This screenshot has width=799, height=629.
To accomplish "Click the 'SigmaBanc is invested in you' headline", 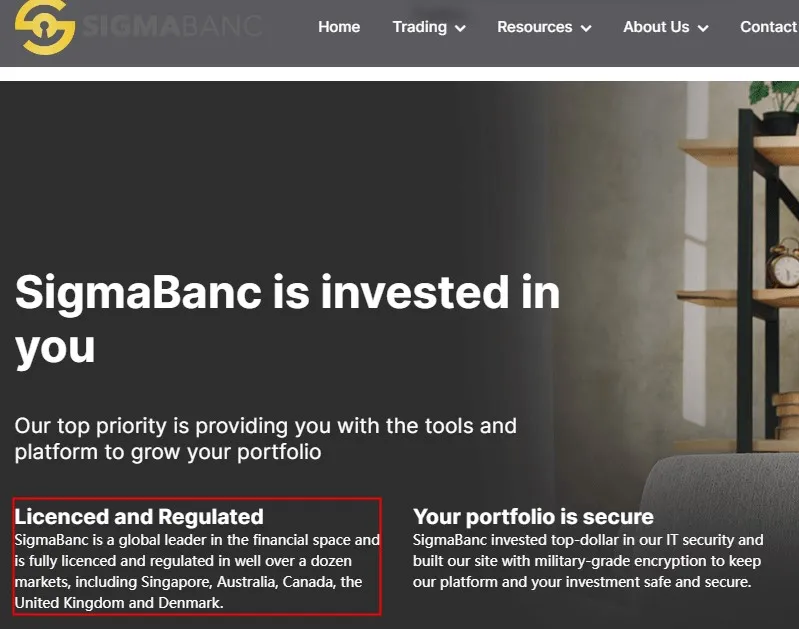I will 287,320.
